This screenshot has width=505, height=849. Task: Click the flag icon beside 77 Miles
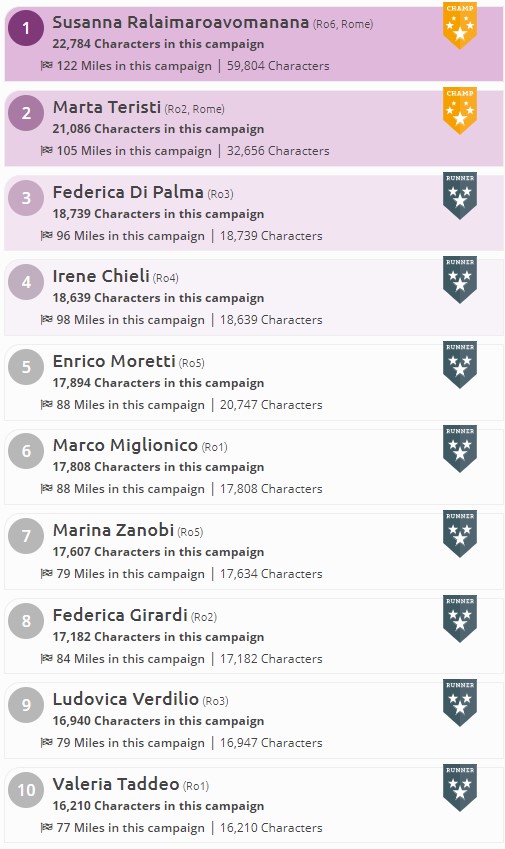click(47, 827)
